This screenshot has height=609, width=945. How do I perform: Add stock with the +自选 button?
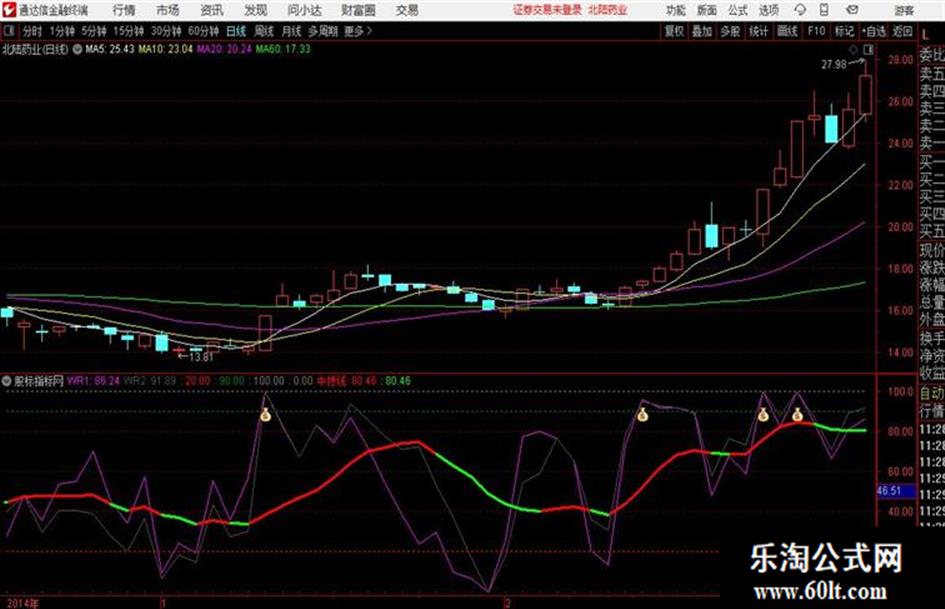[874, 31]
